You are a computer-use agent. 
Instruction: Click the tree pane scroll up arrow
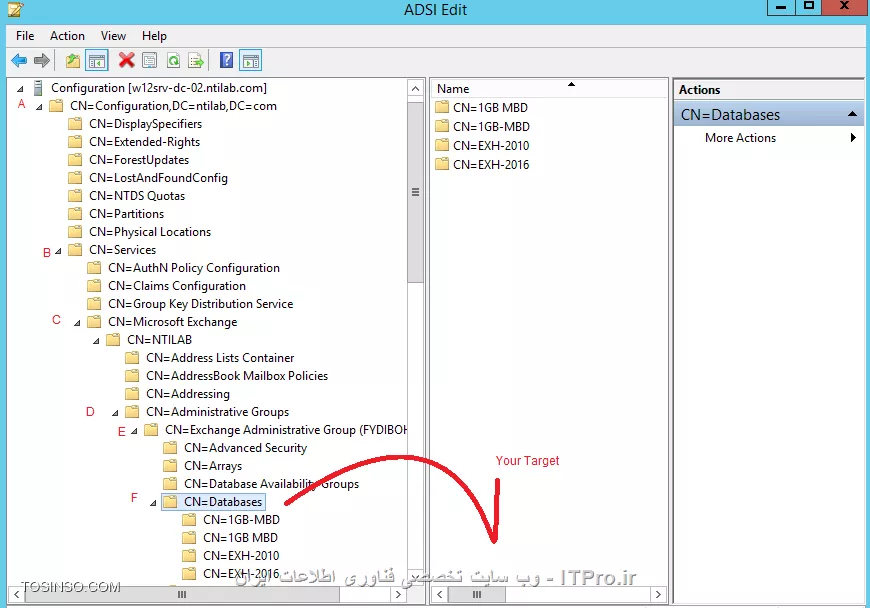(x=415, y=88)
